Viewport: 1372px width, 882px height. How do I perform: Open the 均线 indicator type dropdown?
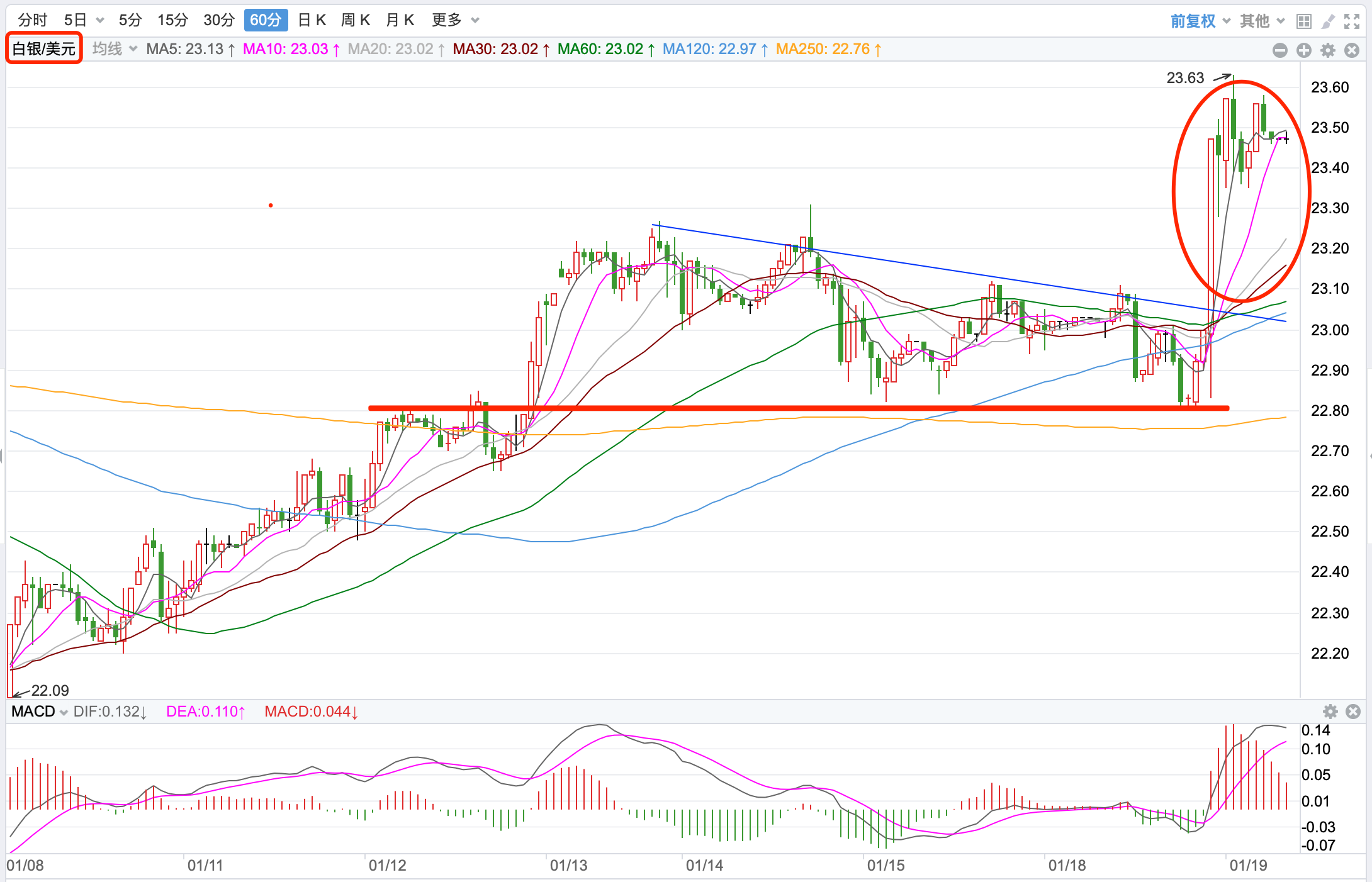(x=115, y=49)
